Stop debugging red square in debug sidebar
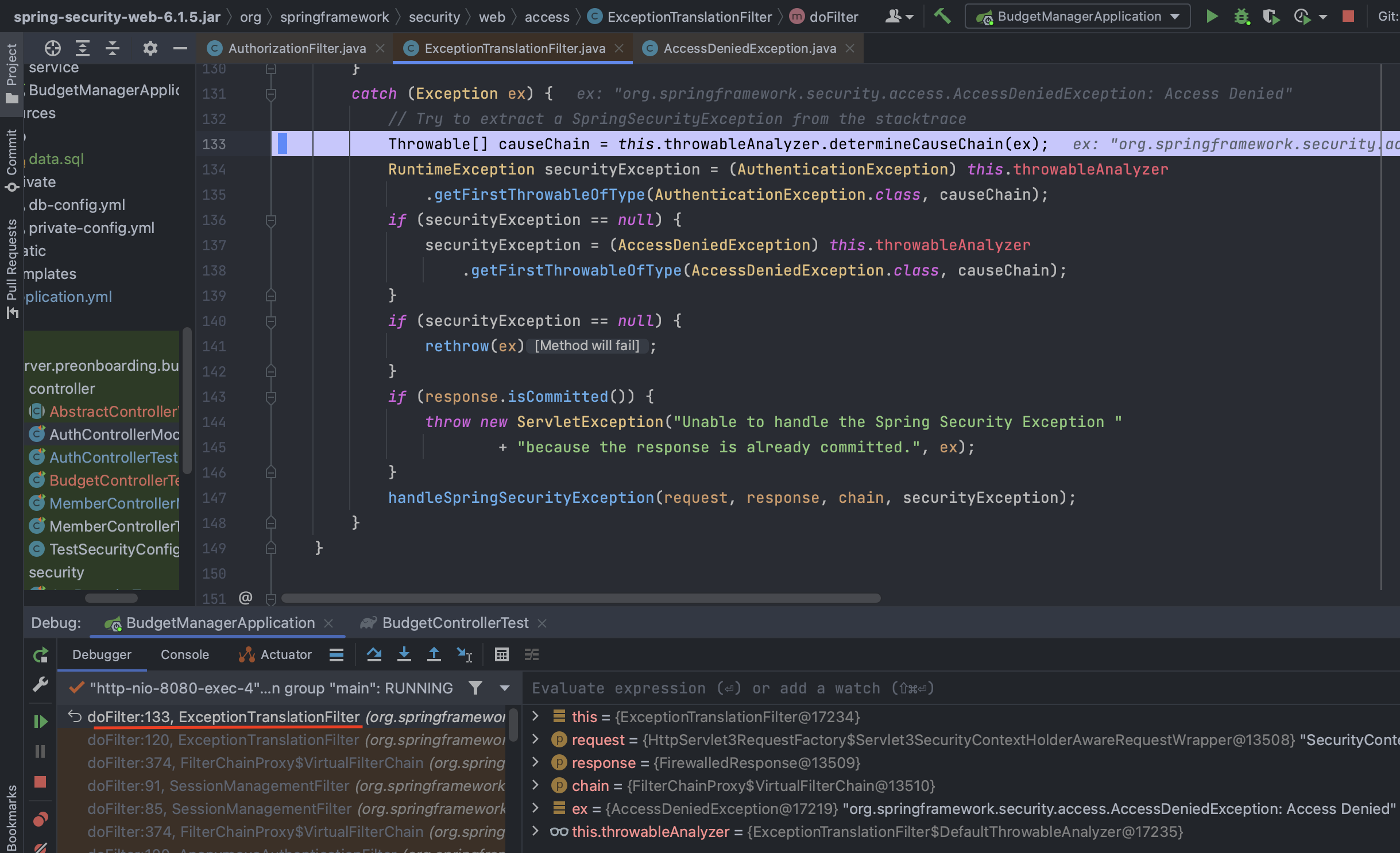This screenshot has height=853, width=1400. click(x=40, y=782)
